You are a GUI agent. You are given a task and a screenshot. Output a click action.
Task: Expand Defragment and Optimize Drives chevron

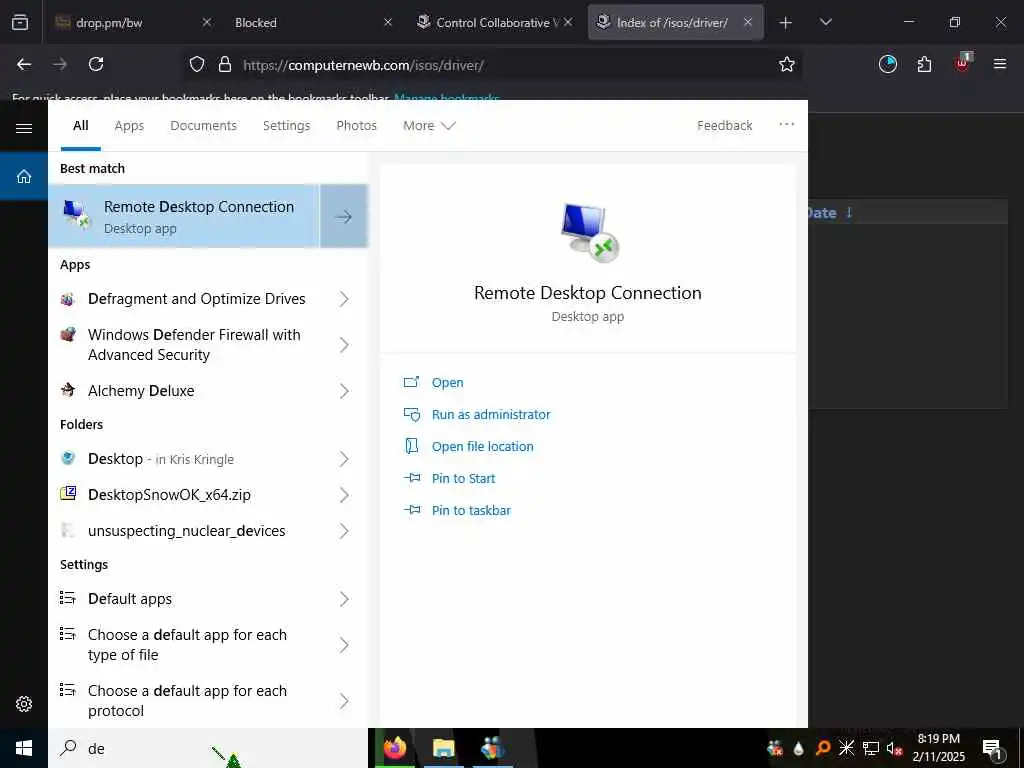pos(344,299)
